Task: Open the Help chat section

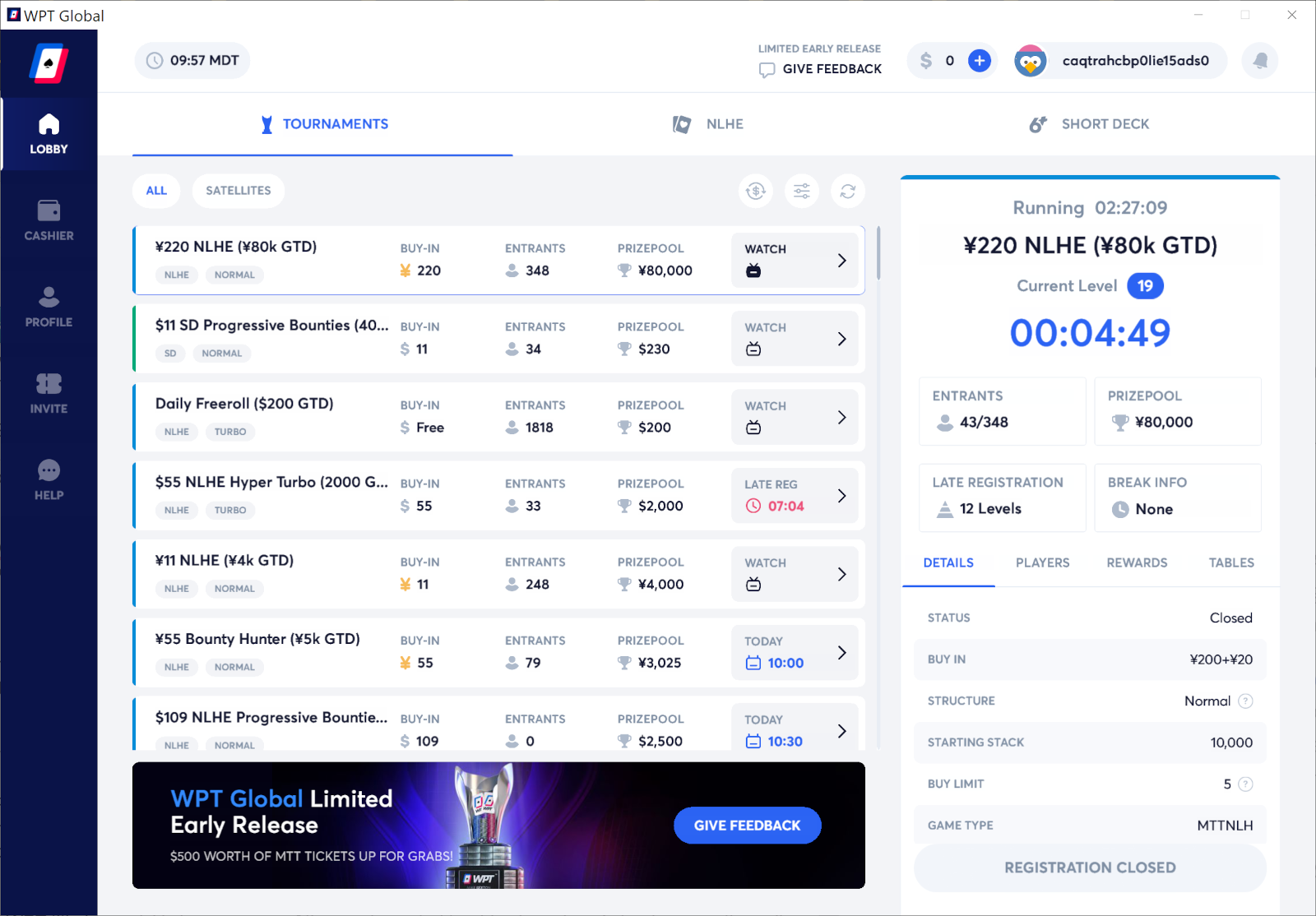Action: click(x=49, y=479)
